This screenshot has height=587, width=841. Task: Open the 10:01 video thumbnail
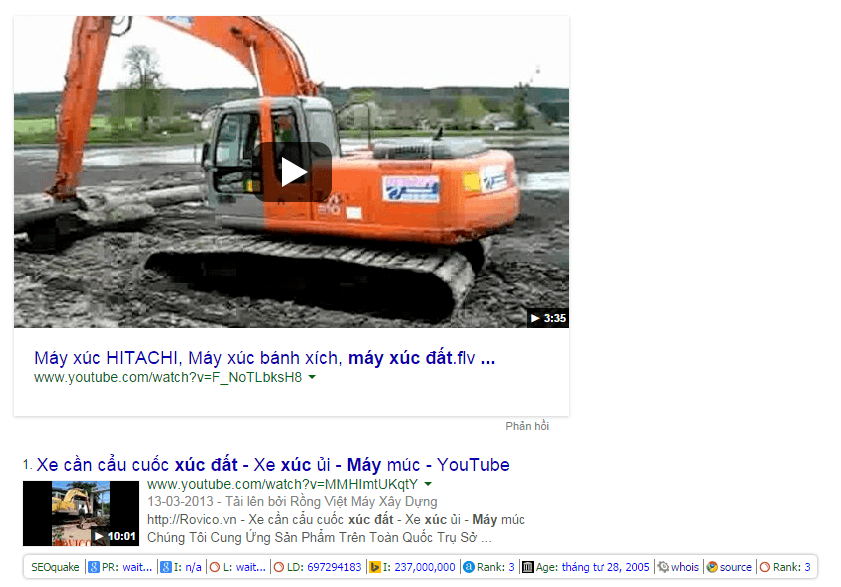(81, 513)
